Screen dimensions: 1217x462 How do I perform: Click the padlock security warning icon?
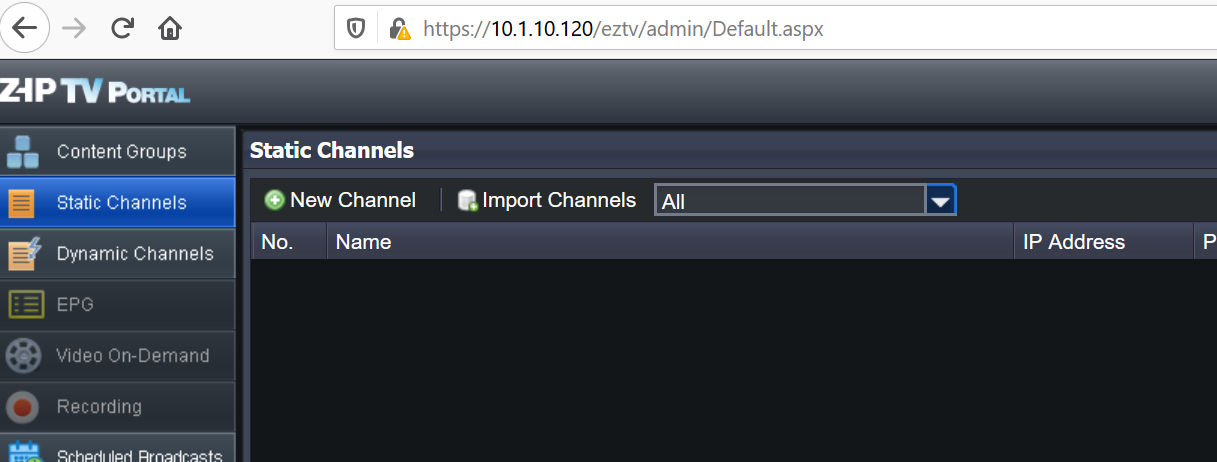[399, 29]
